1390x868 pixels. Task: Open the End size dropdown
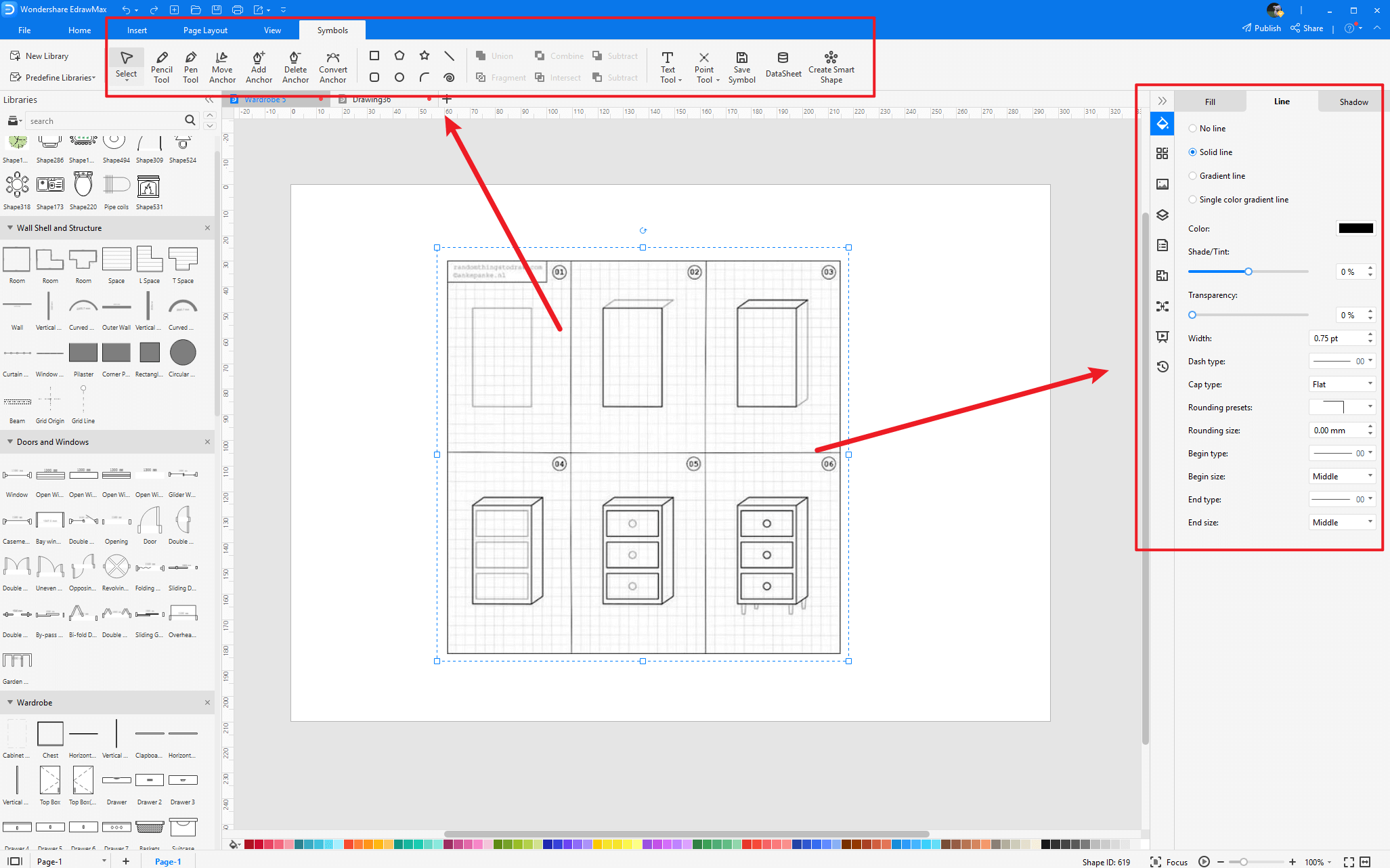pos(1342,523)
